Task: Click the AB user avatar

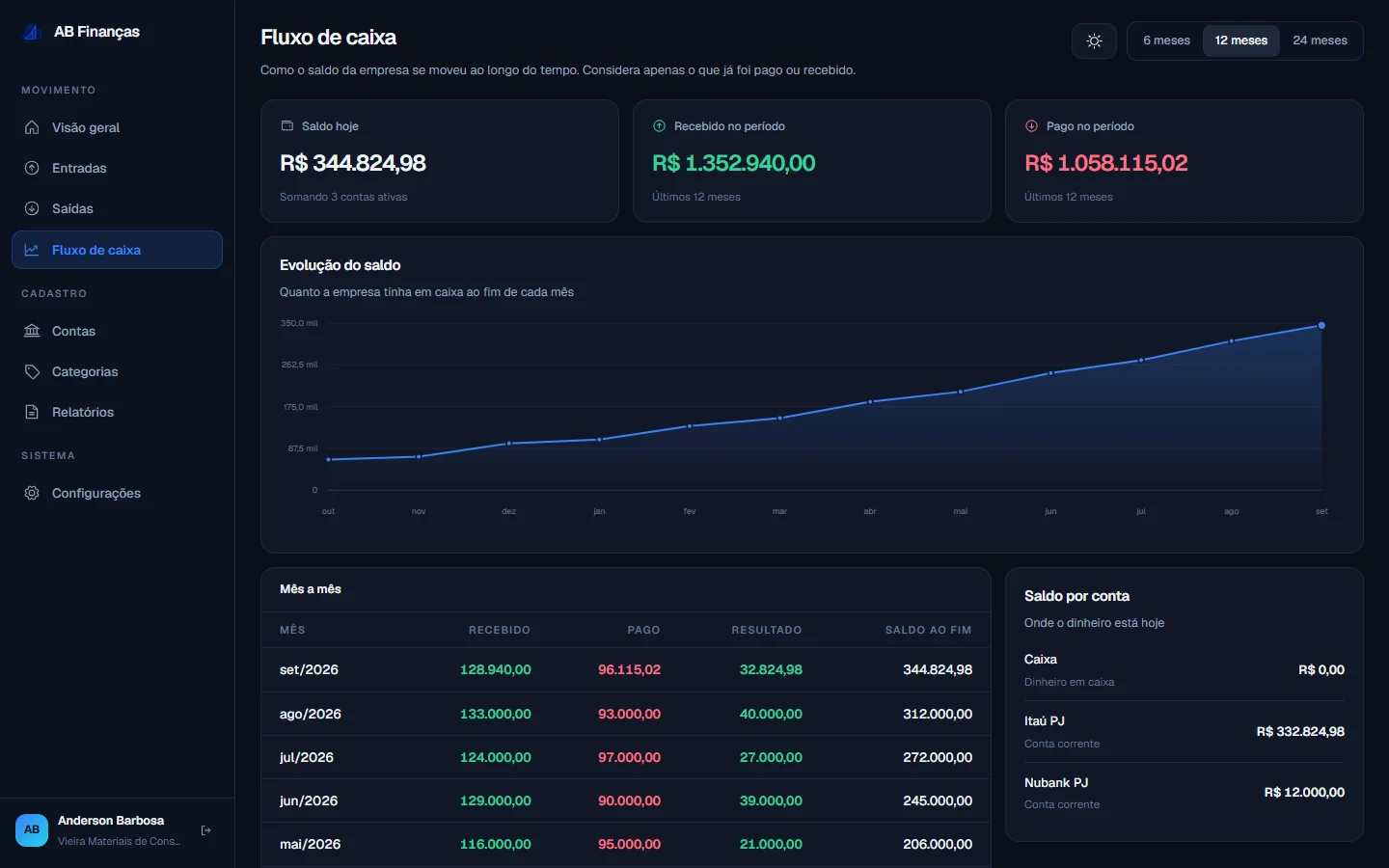Action: pos(32,830)
